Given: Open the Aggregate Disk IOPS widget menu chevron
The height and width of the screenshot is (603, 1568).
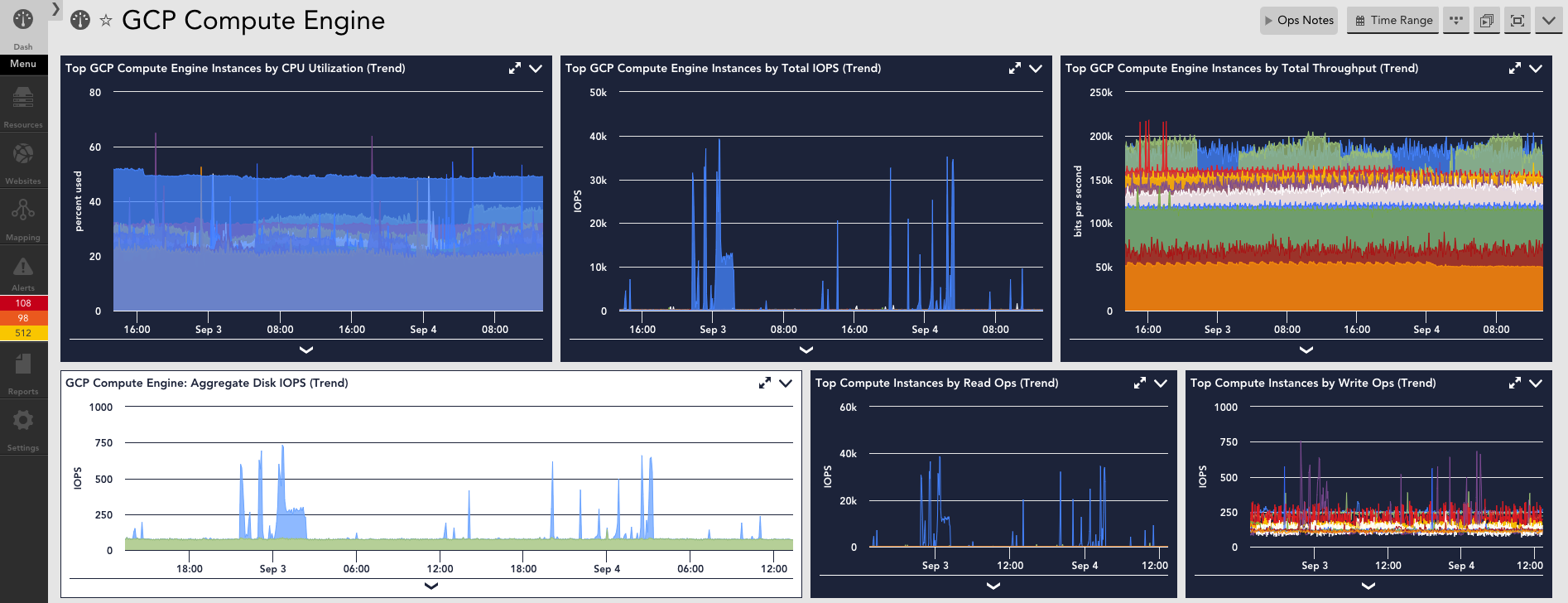Looking at the screenshot, I should [x=786, y=384].
